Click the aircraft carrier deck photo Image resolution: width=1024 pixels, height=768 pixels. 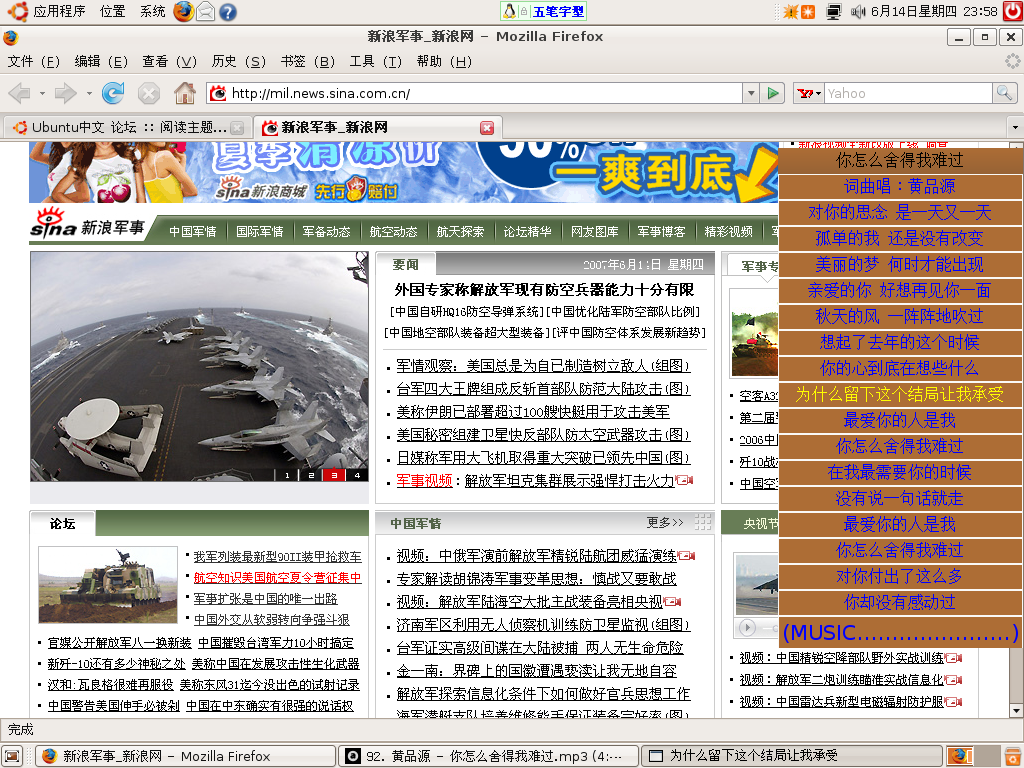[199, 366]
